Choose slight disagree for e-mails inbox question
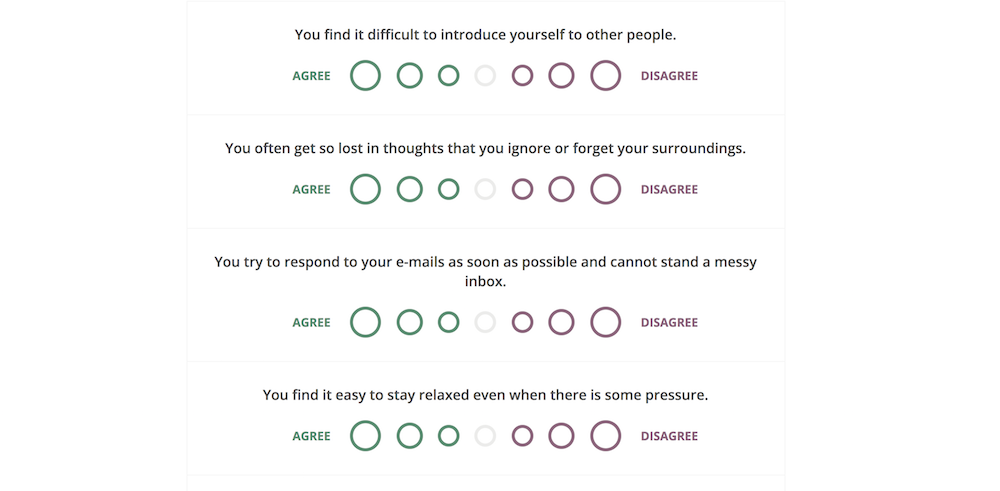The width and height of the screenshot is (1000, 491). pos(522,322)
